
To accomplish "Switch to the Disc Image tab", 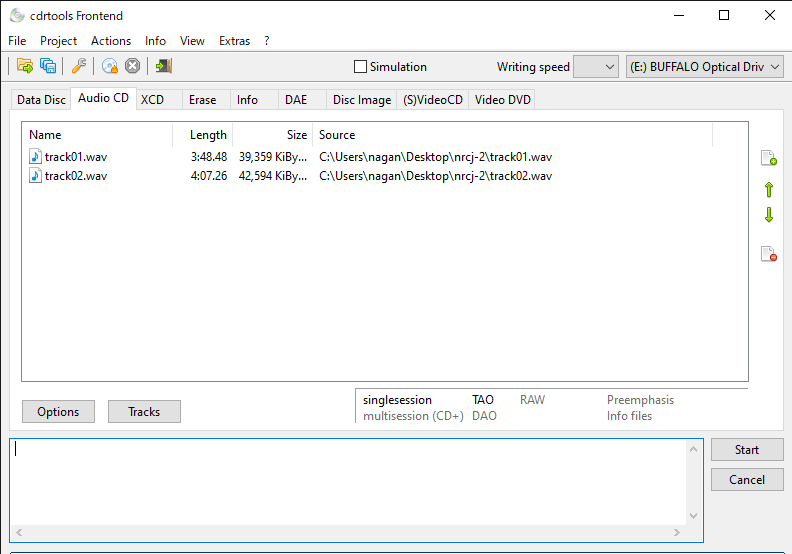I will 361,100.
